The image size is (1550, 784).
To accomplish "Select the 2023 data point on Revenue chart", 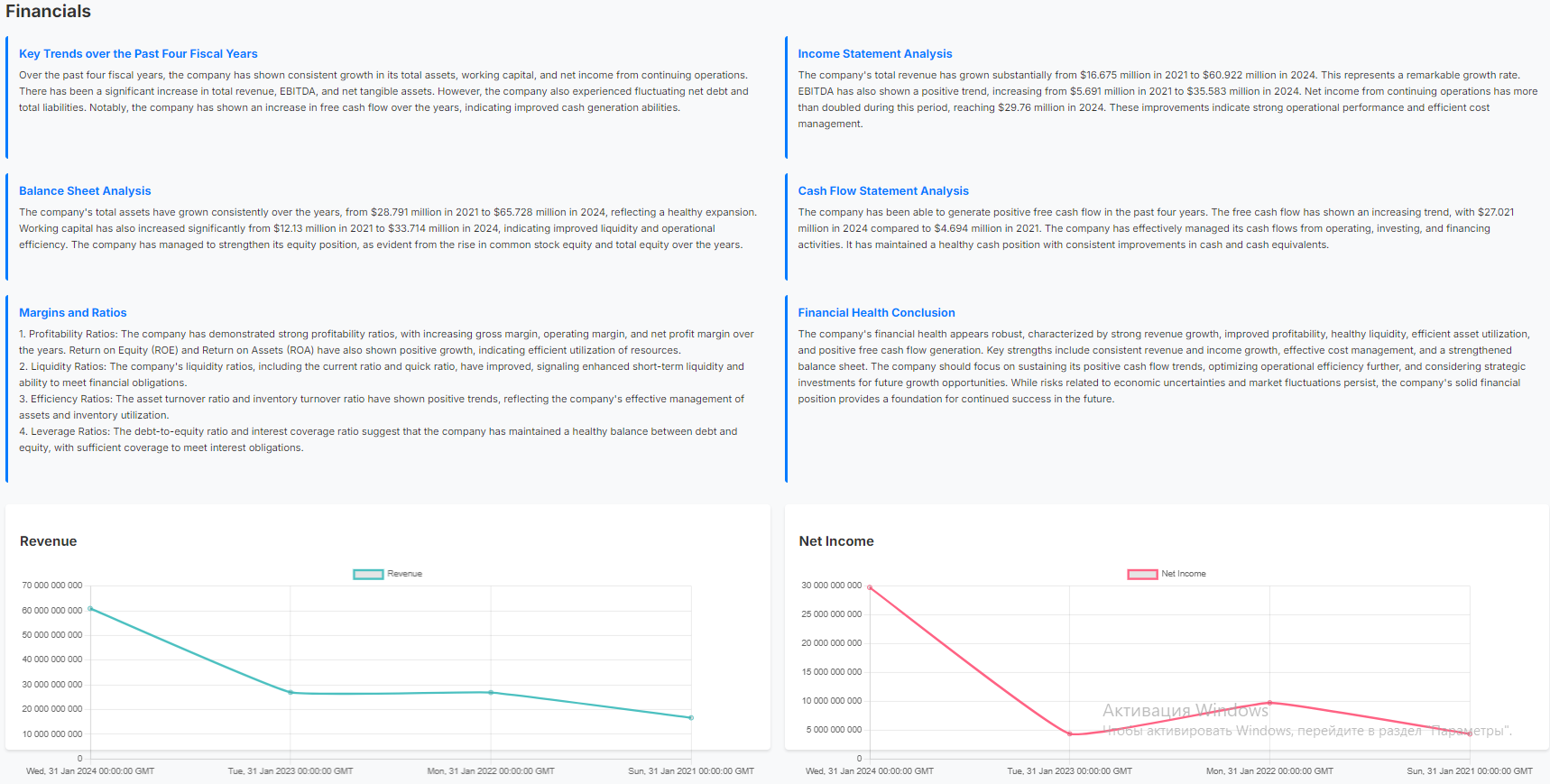I will coord(291,693).
